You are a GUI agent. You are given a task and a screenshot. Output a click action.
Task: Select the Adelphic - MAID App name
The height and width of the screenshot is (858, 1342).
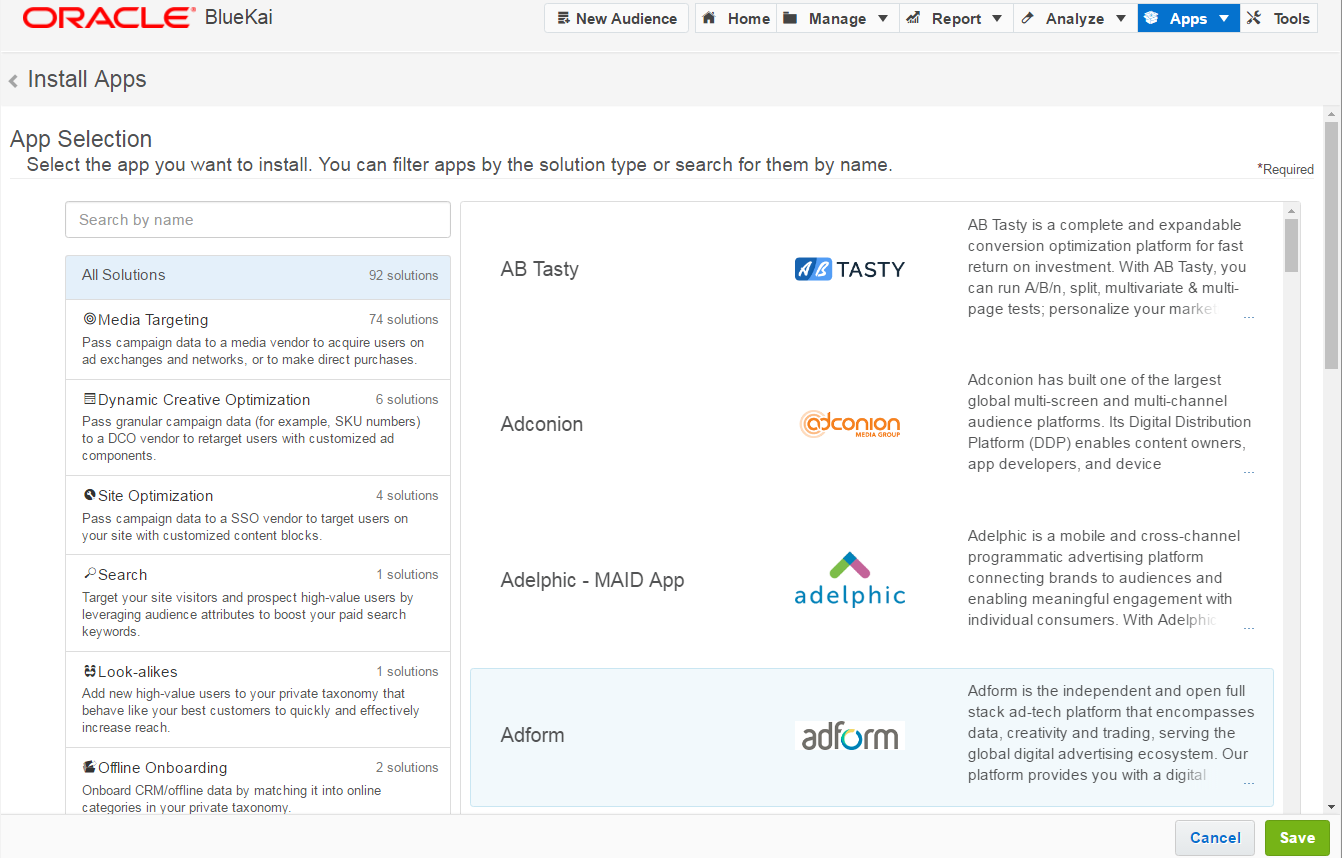(593, 580)
